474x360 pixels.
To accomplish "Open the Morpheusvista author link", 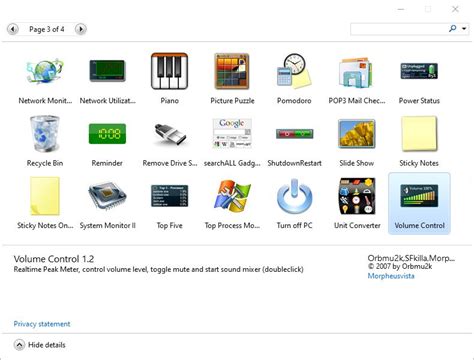I will 391,276.
